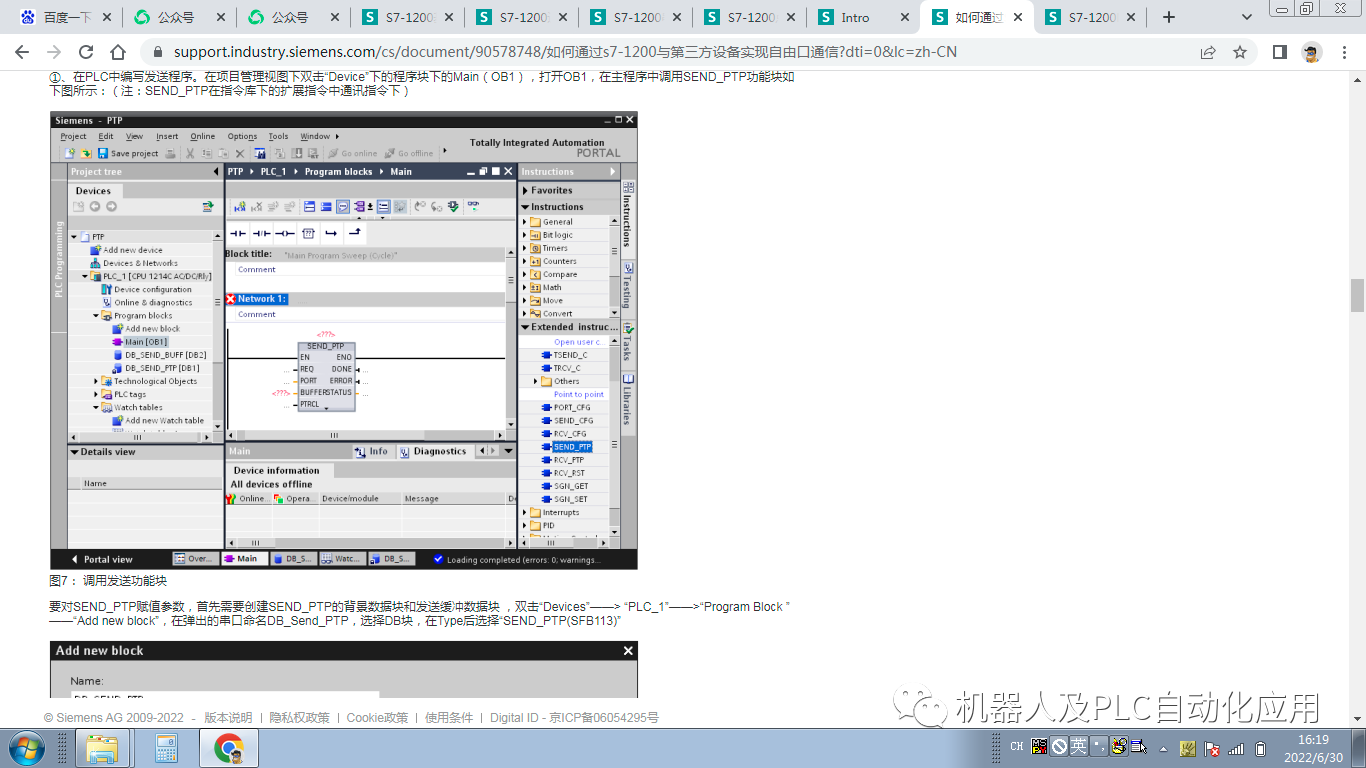Expand the Favorites section in Instructions panel
The image size is (1366, 768).
coord(525,190)
